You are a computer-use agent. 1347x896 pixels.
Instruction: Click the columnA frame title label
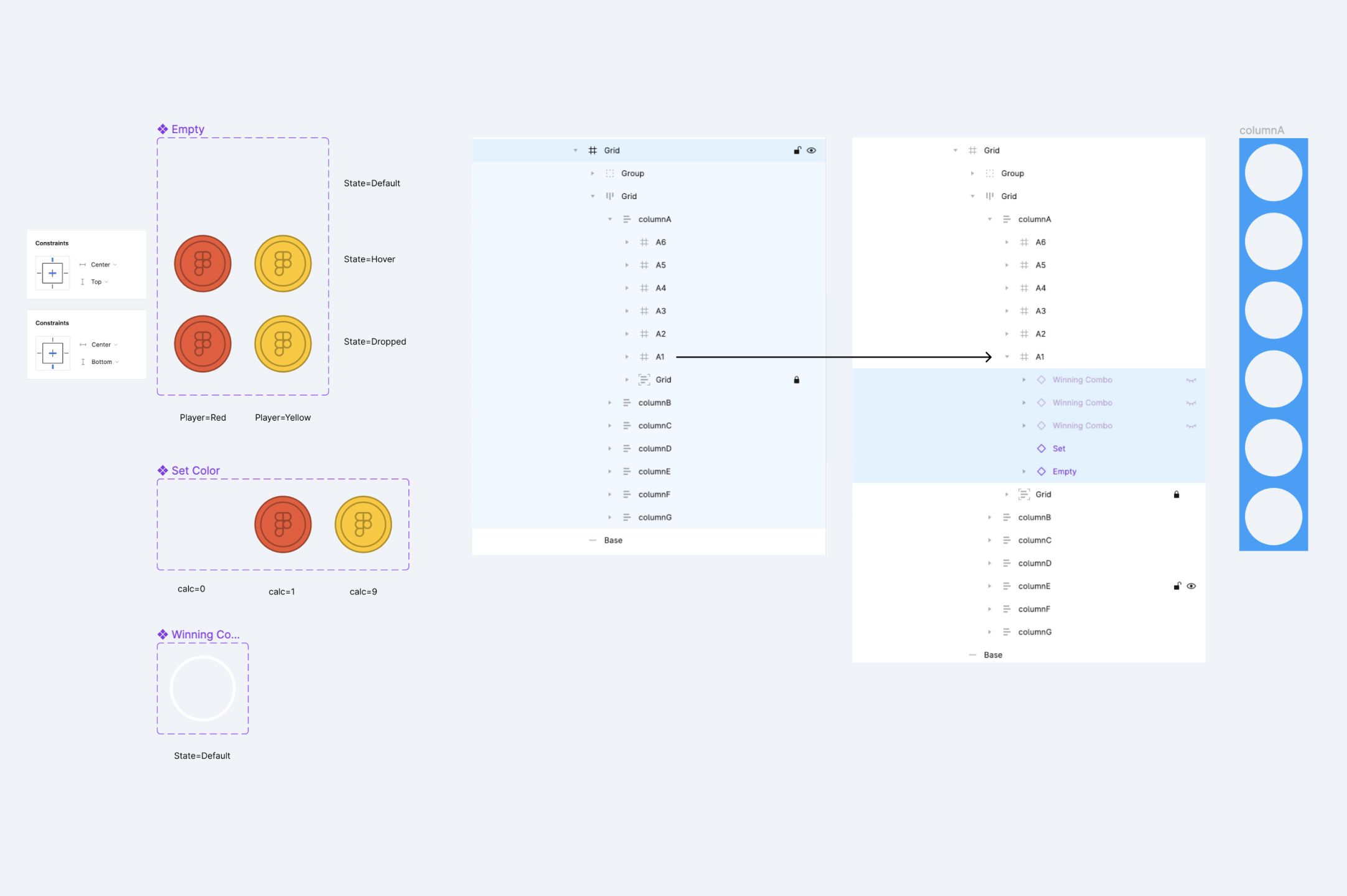(x=1261, y=130)
